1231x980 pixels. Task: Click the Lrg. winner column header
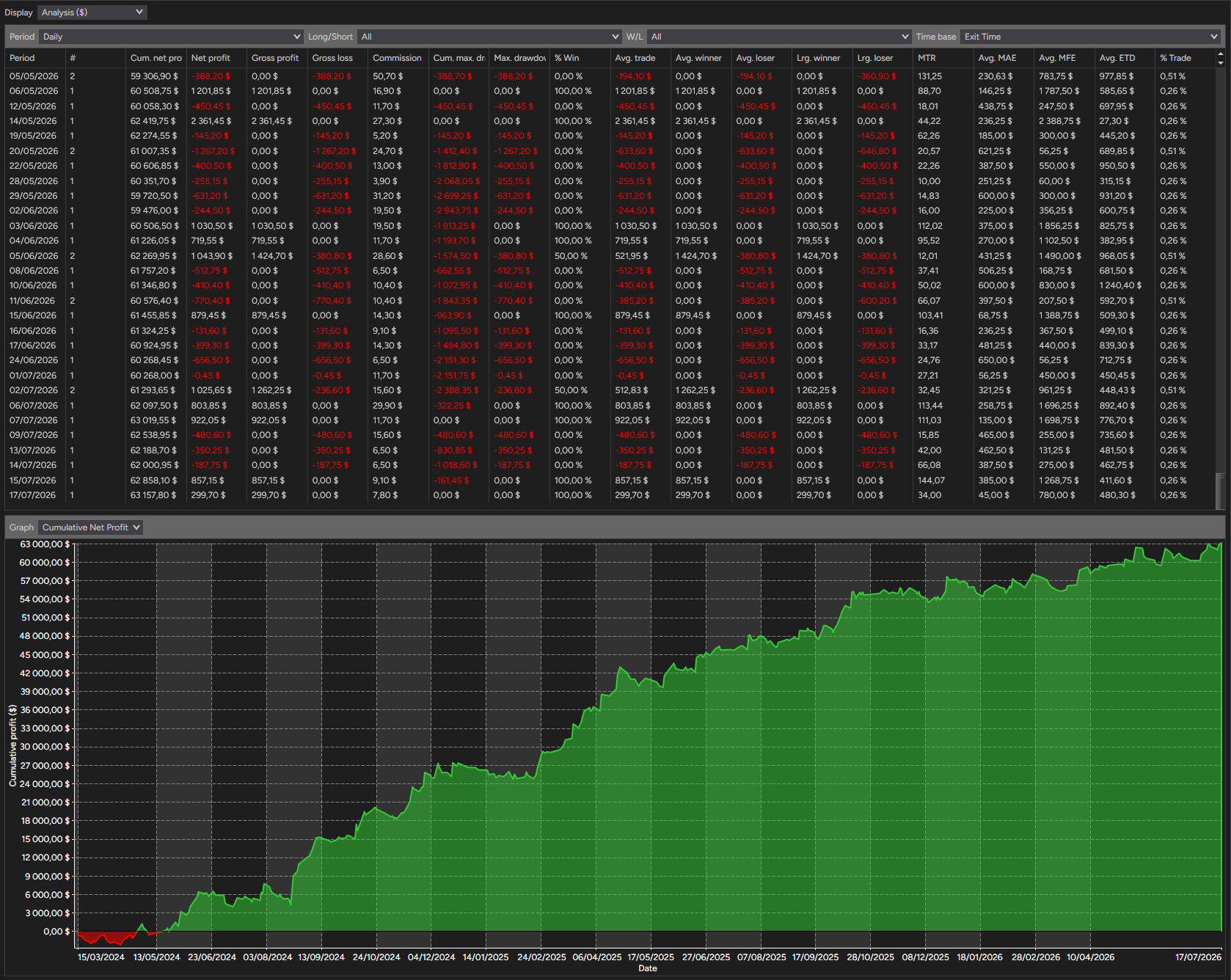pos(822,58)
